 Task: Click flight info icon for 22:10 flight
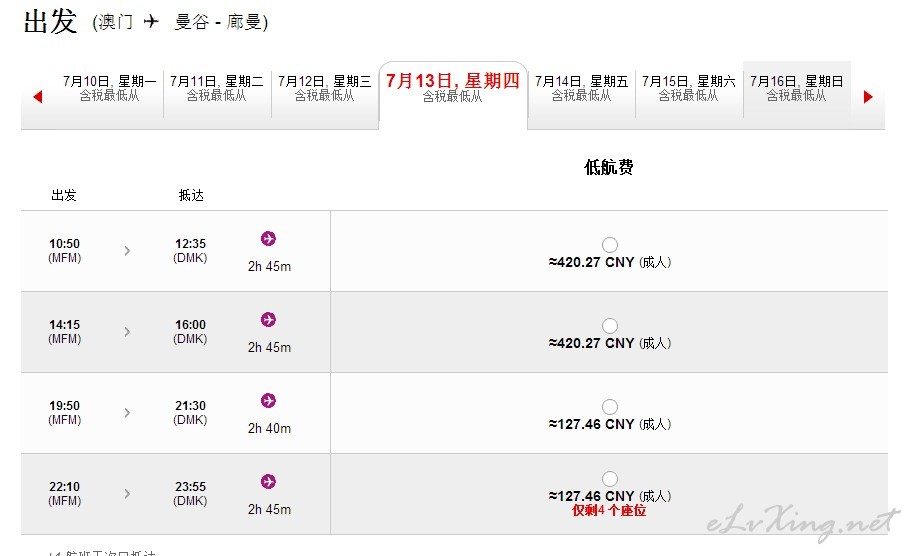tap(268, 482)
